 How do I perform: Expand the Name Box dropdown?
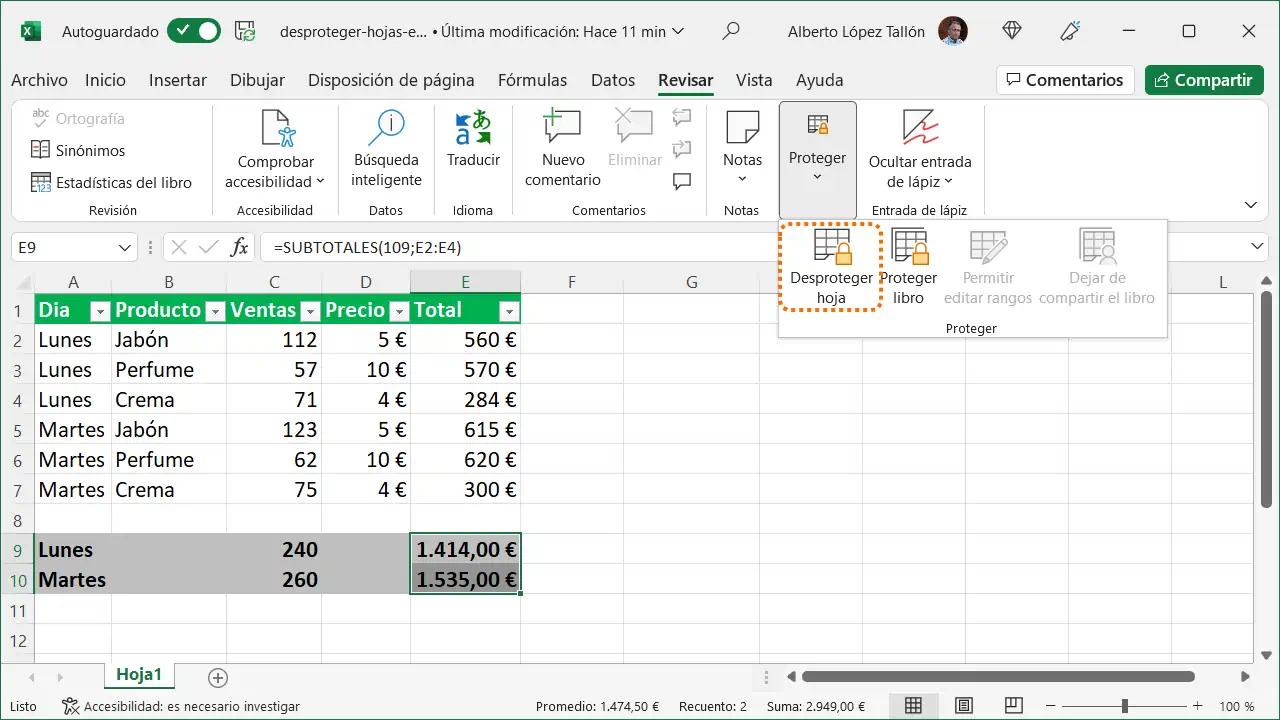click(x=125, y=247)
